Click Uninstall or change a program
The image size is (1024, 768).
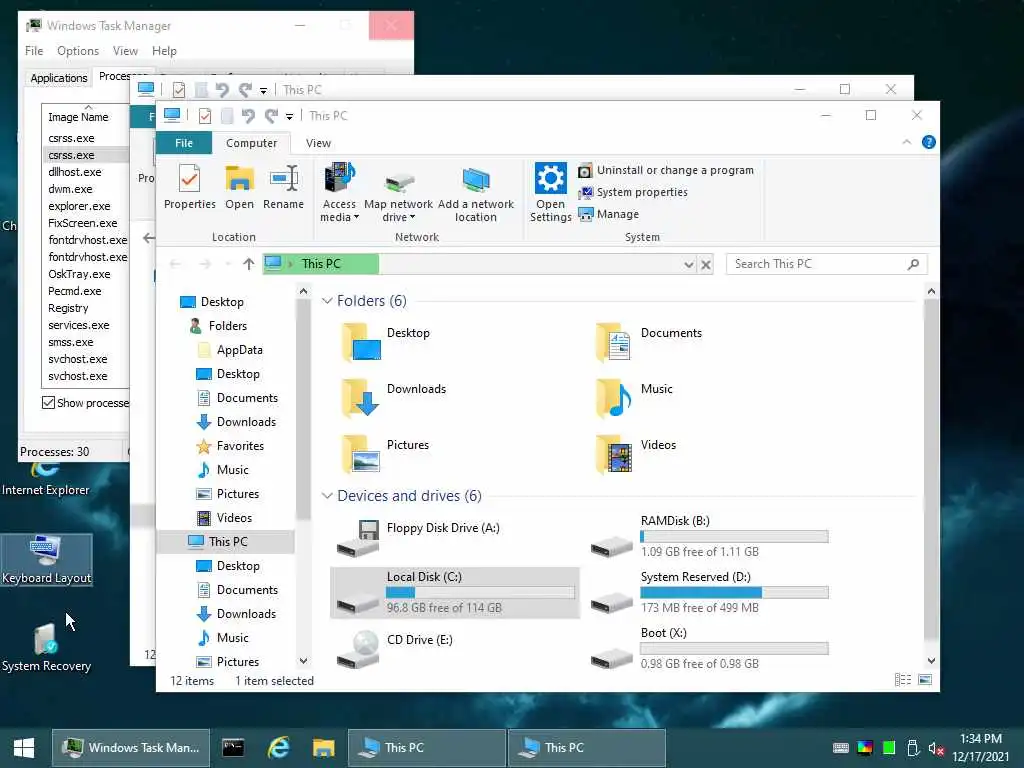[x=666, y=170]
